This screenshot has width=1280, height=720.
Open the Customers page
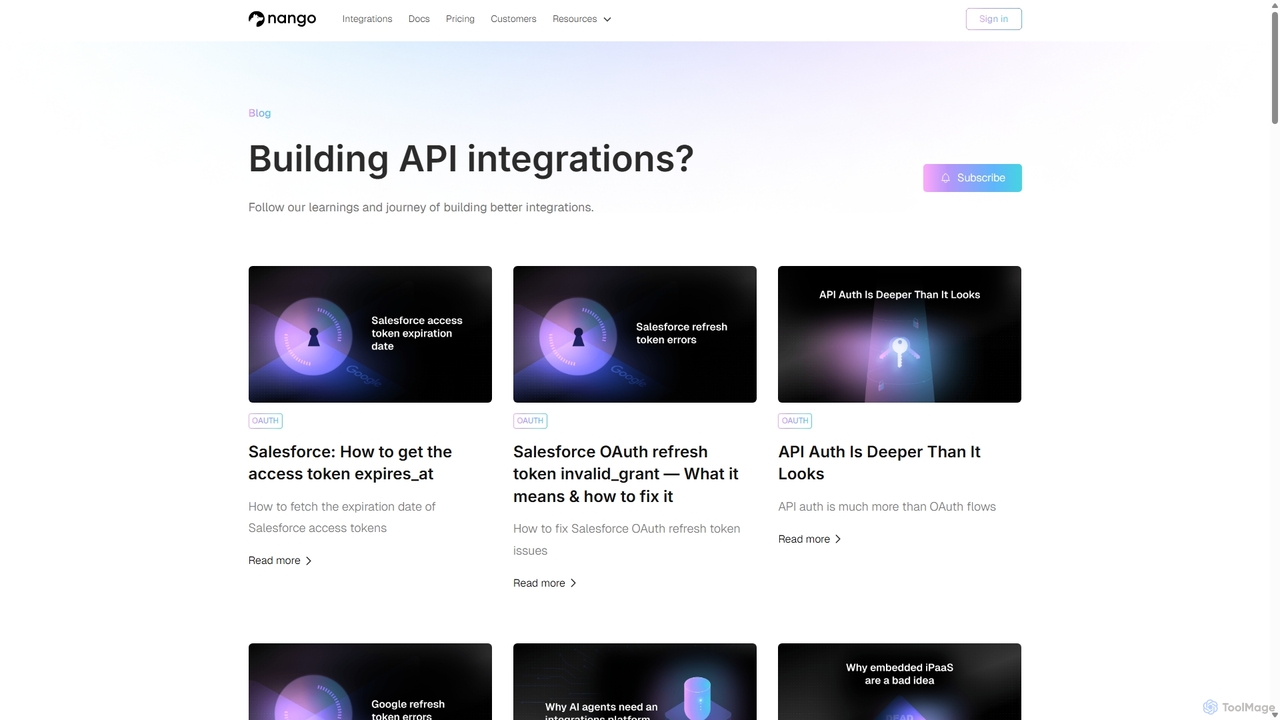513,19
